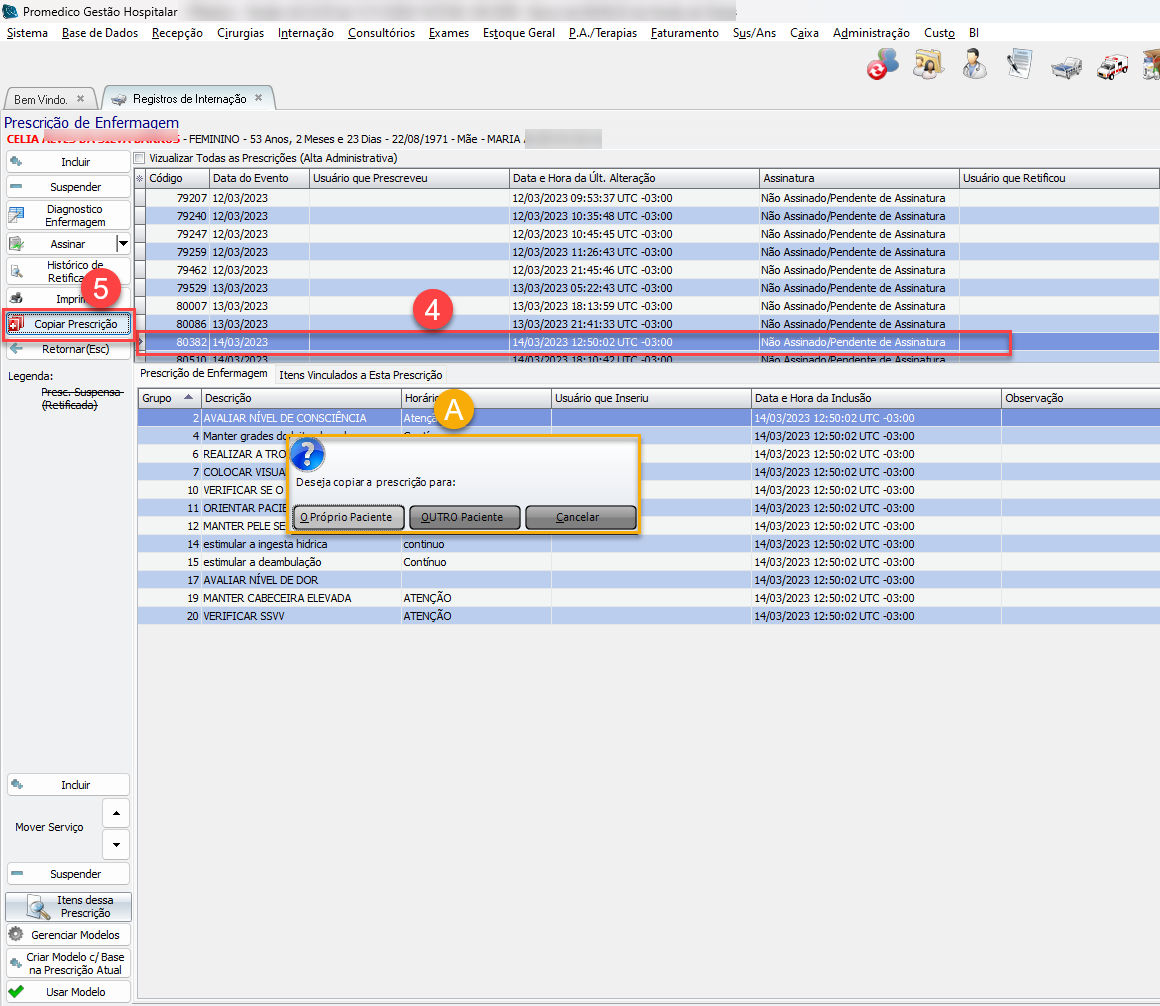This screenshot has height=1006, width=1160.
Task: Open the Faturamento menu
Action: pos(684,33)
